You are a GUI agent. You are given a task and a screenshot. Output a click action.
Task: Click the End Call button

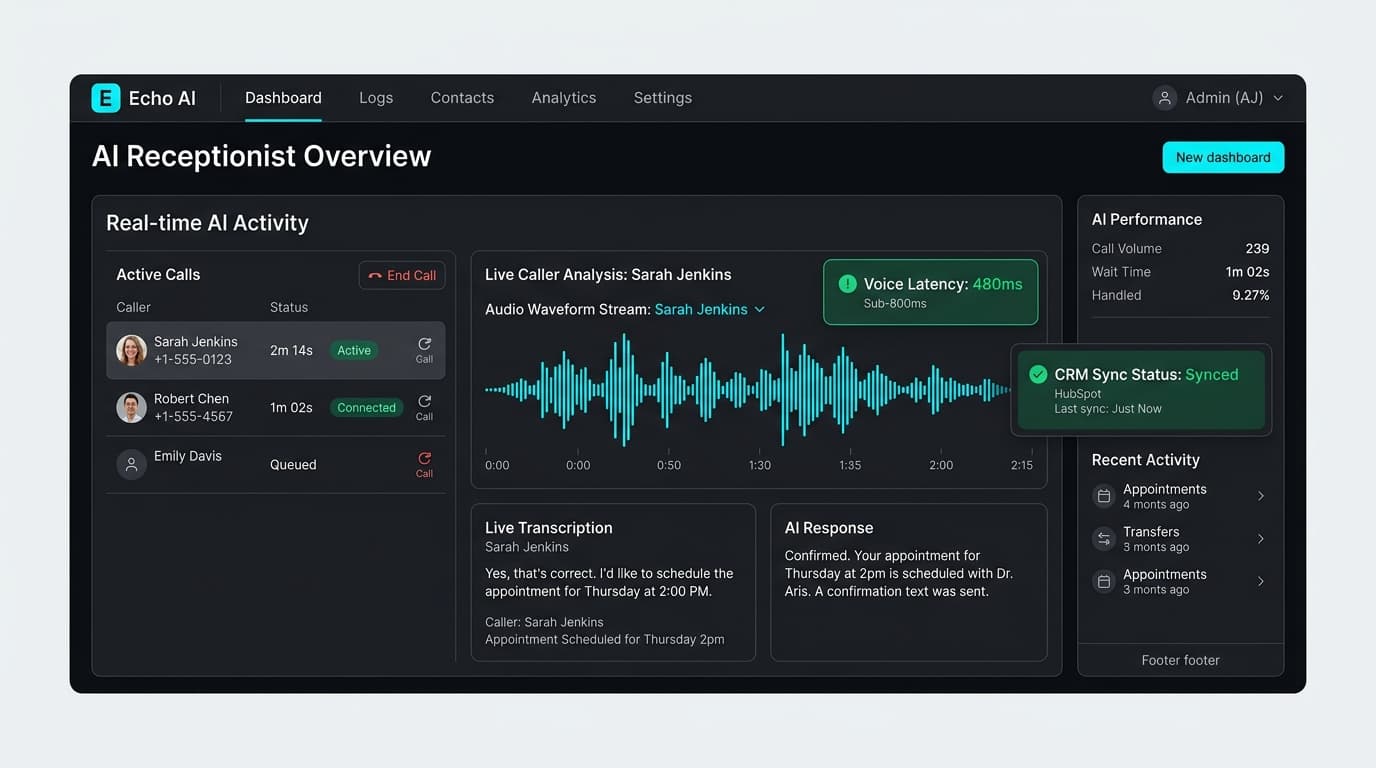[x=402, y=275]
